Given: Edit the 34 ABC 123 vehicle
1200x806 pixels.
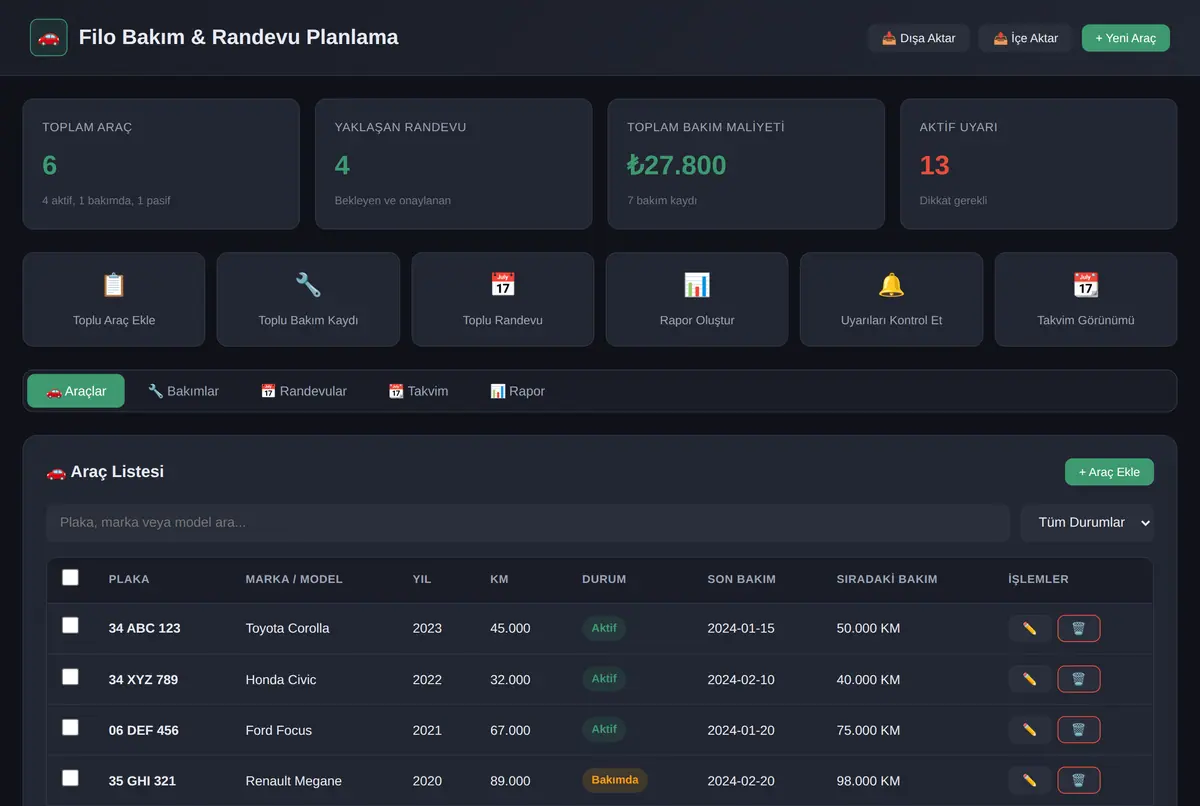Looking at the screenshot, I should [1030, 629].
